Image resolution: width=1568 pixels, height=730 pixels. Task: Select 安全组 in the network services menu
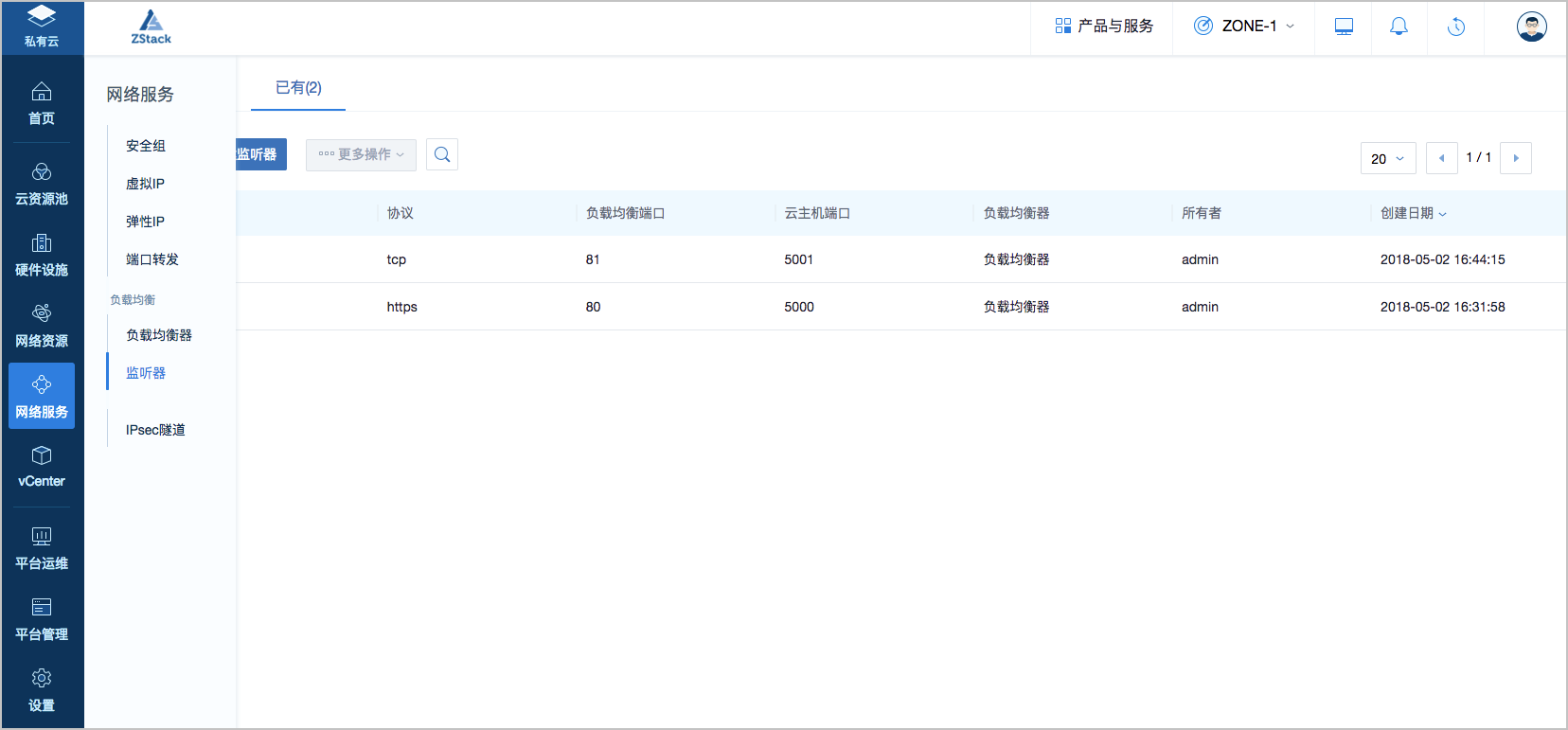tap(146, 146)
